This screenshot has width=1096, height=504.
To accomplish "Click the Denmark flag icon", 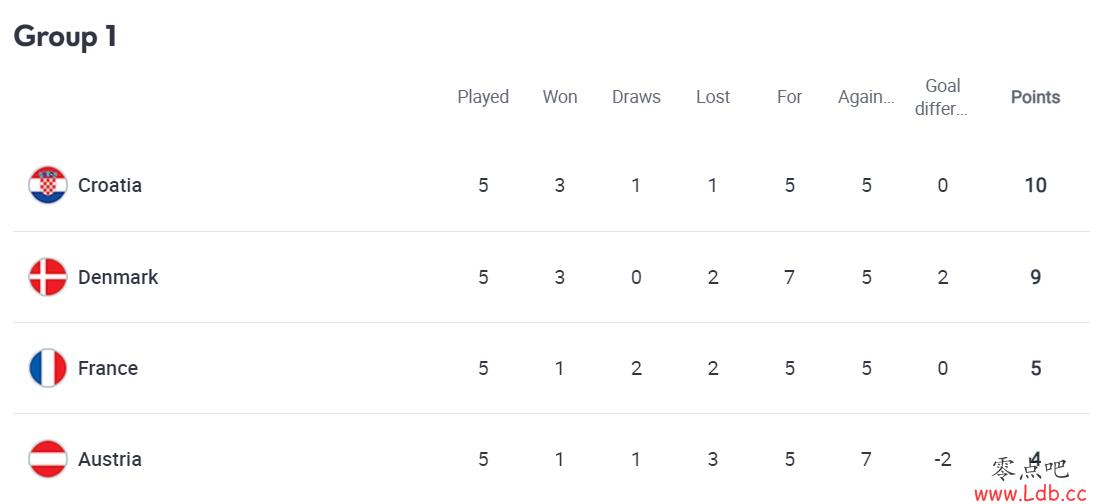I will [48, 277].
